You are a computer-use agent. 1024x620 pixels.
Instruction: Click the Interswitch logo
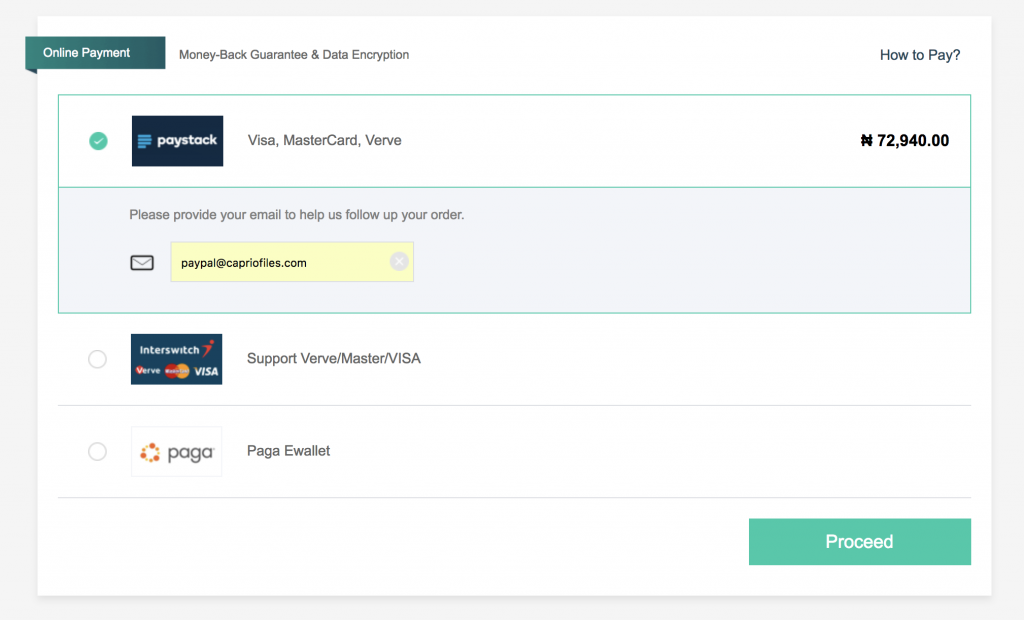176,359
